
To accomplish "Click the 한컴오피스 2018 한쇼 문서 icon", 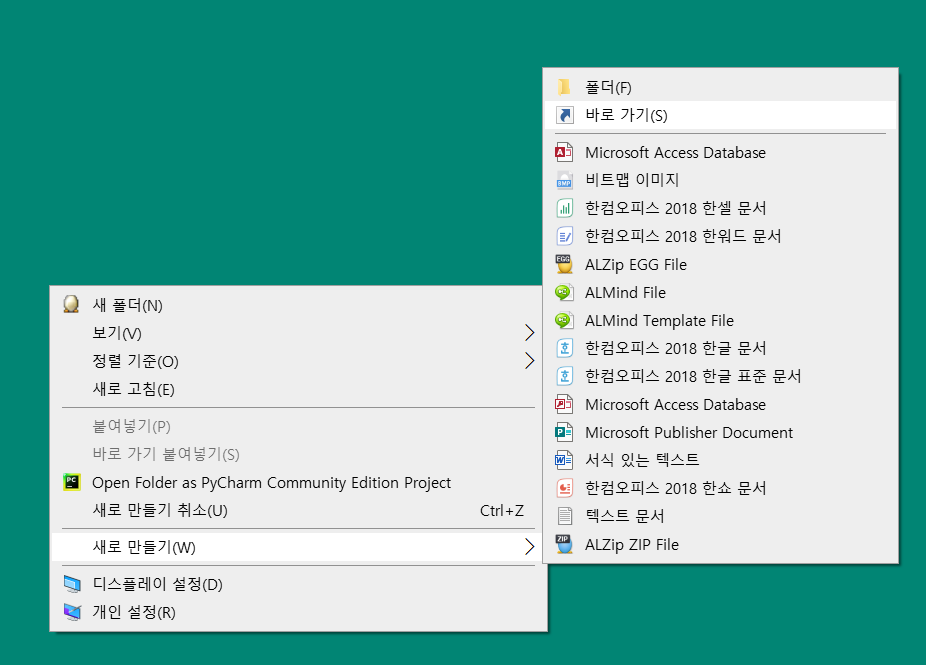I will (565, 488).
